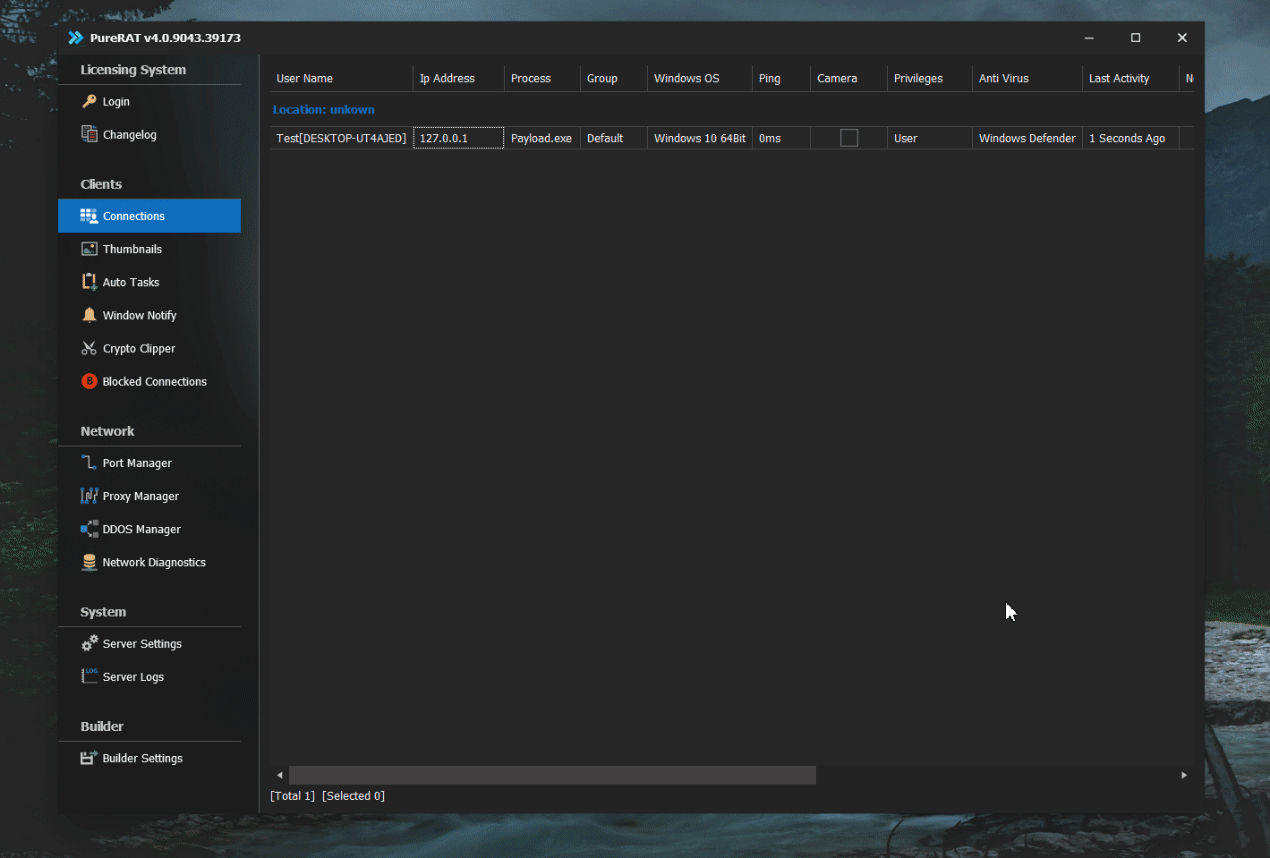Click the Port Manager icon
The height and width of the screenshot is (858, 1270).
(x=89, y=463)
